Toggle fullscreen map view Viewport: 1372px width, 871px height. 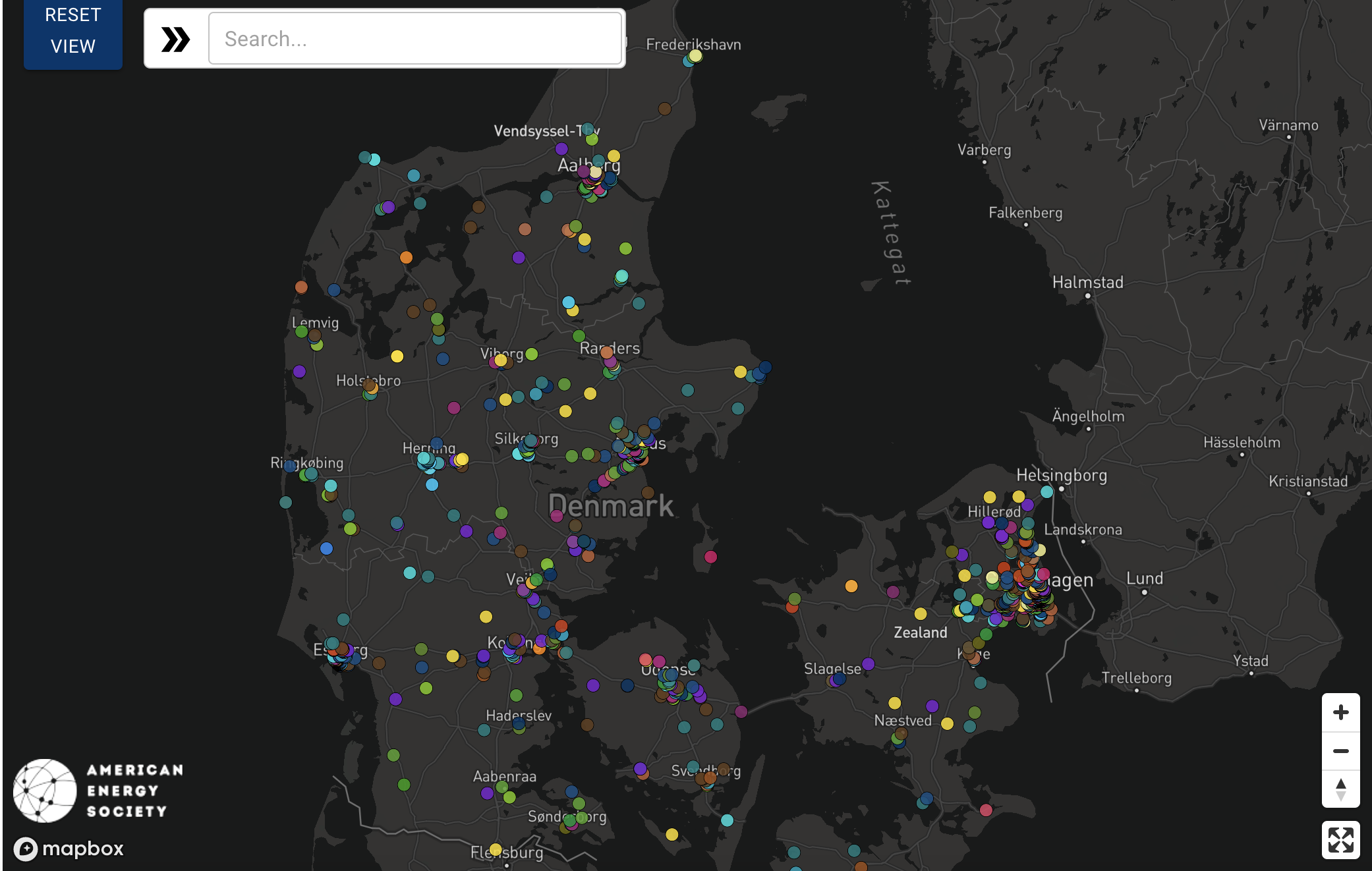[1340, 840]
